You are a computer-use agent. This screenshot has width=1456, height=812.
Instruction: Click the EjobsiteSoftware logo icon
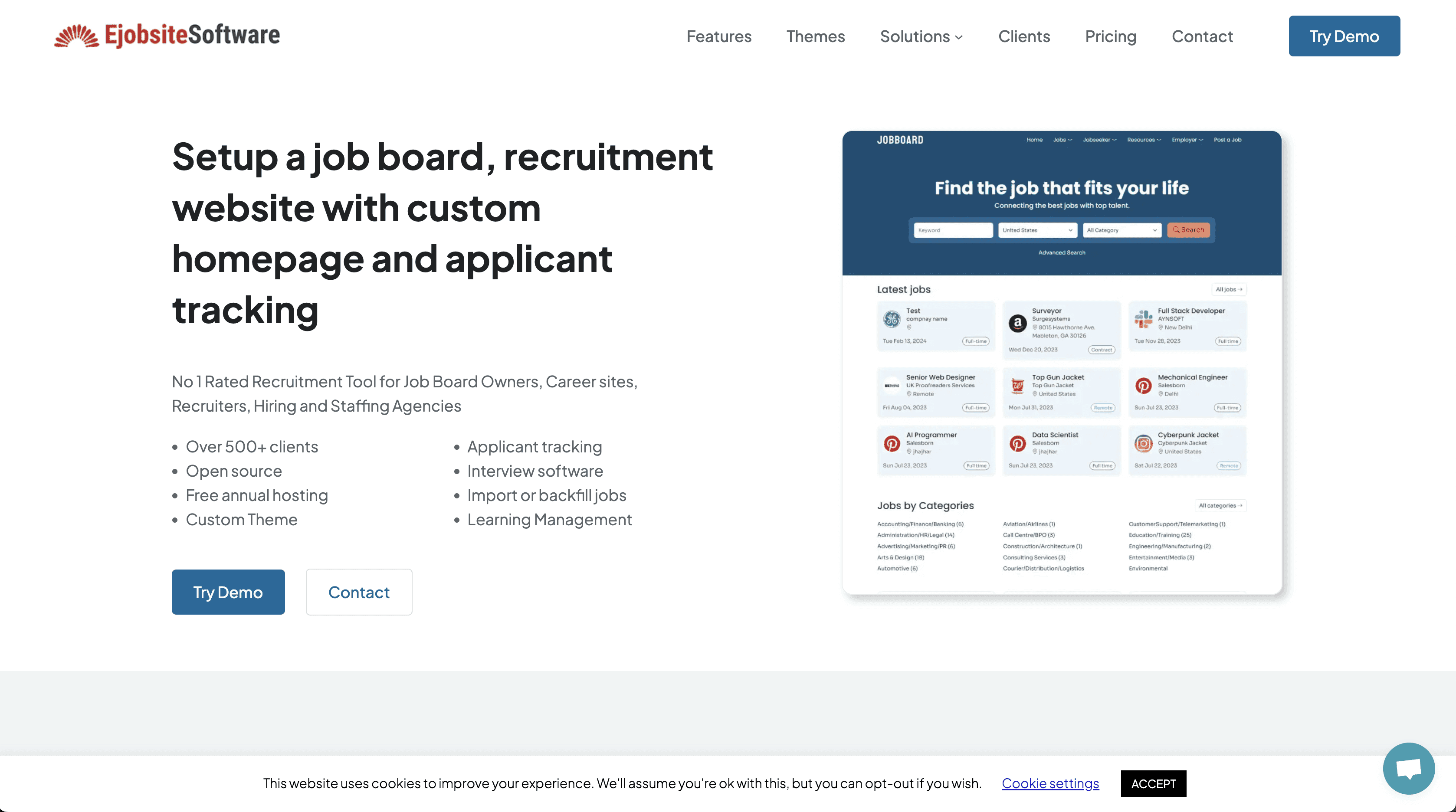75,36
